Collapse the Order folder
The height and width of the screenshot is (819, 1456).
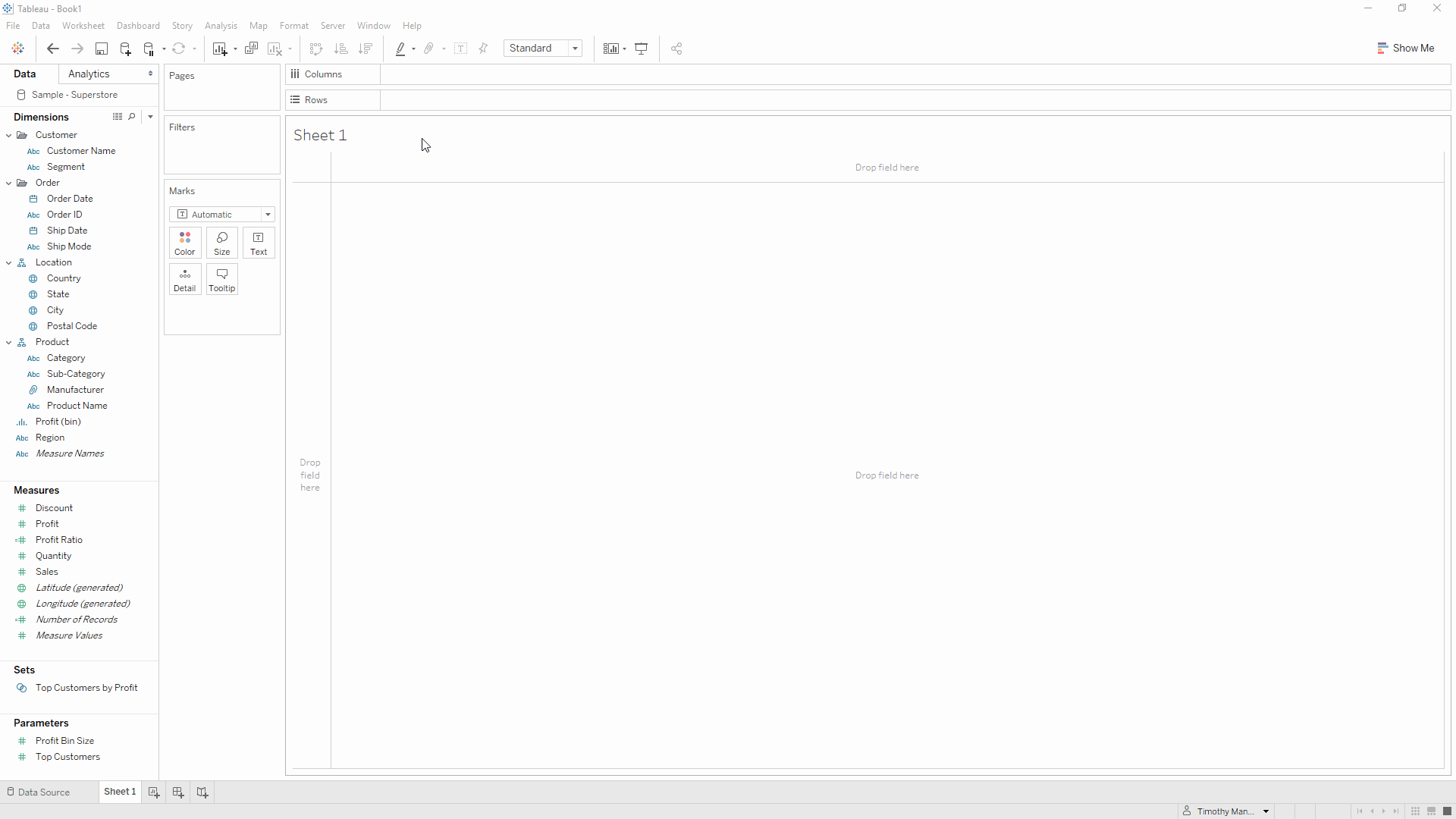coord(9,183)
